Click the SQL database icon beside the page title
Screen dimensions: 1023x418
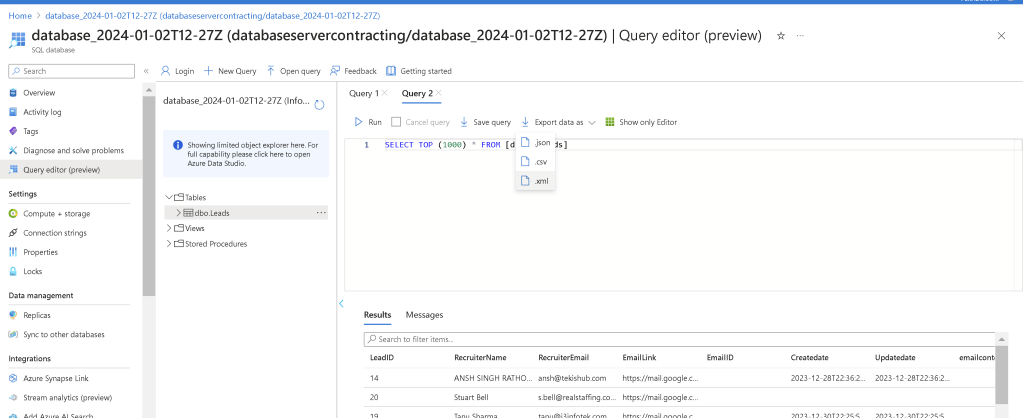point(17,40)
